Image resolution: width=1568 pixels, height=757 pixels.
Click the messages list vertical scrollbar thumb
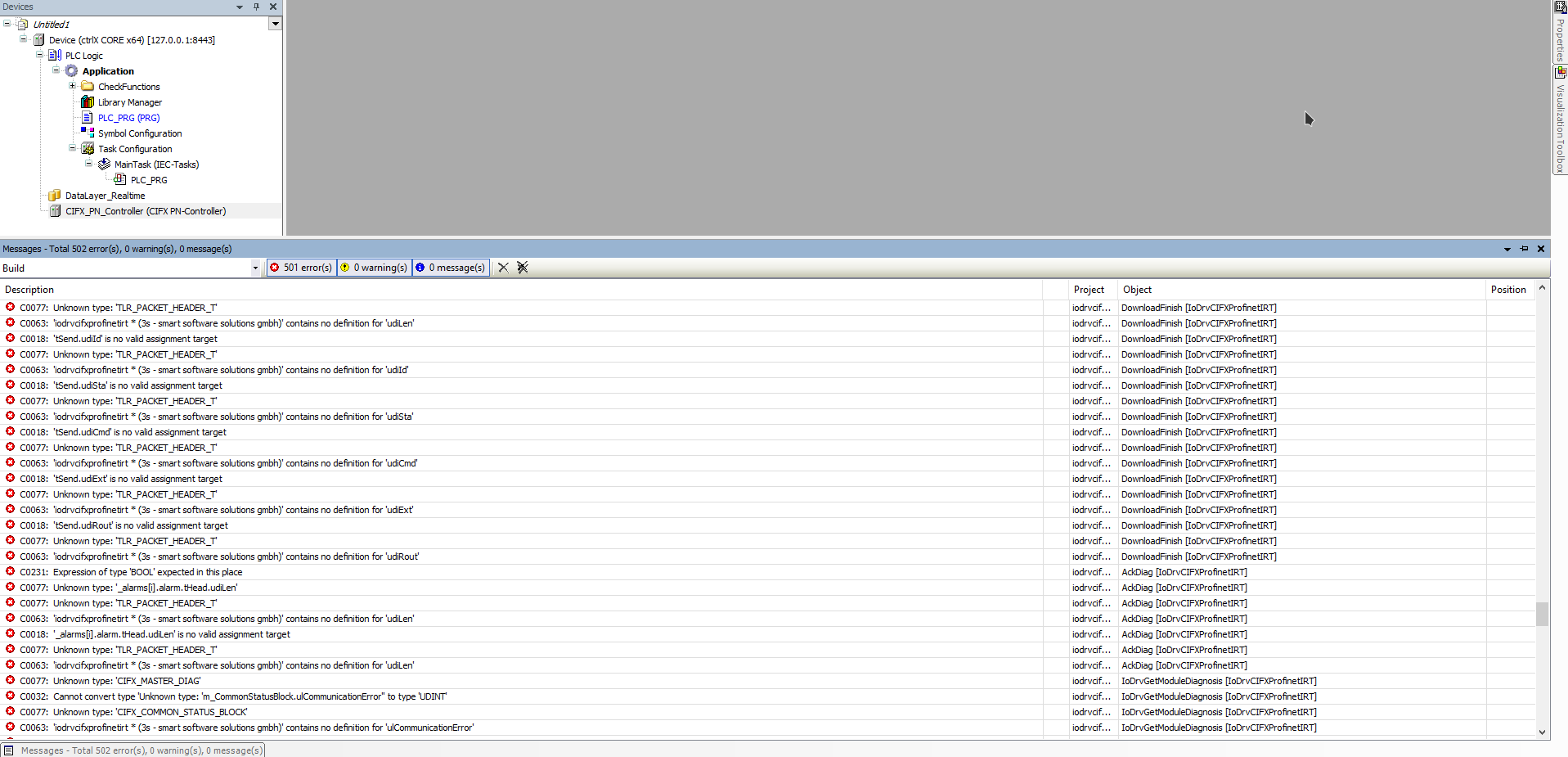click(1542, 613)
